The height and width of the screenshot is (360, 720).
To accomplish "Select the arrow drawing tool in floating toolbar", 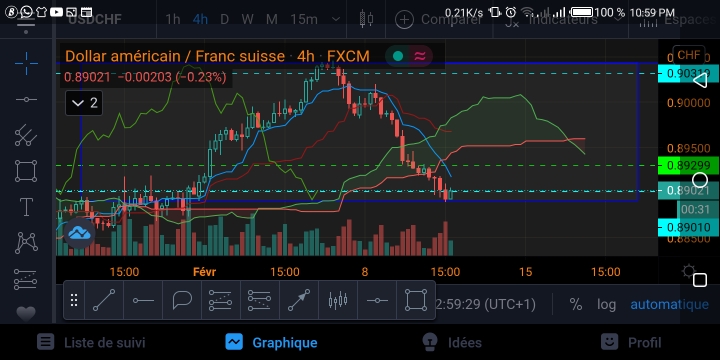I will click(x=299, y=300).
